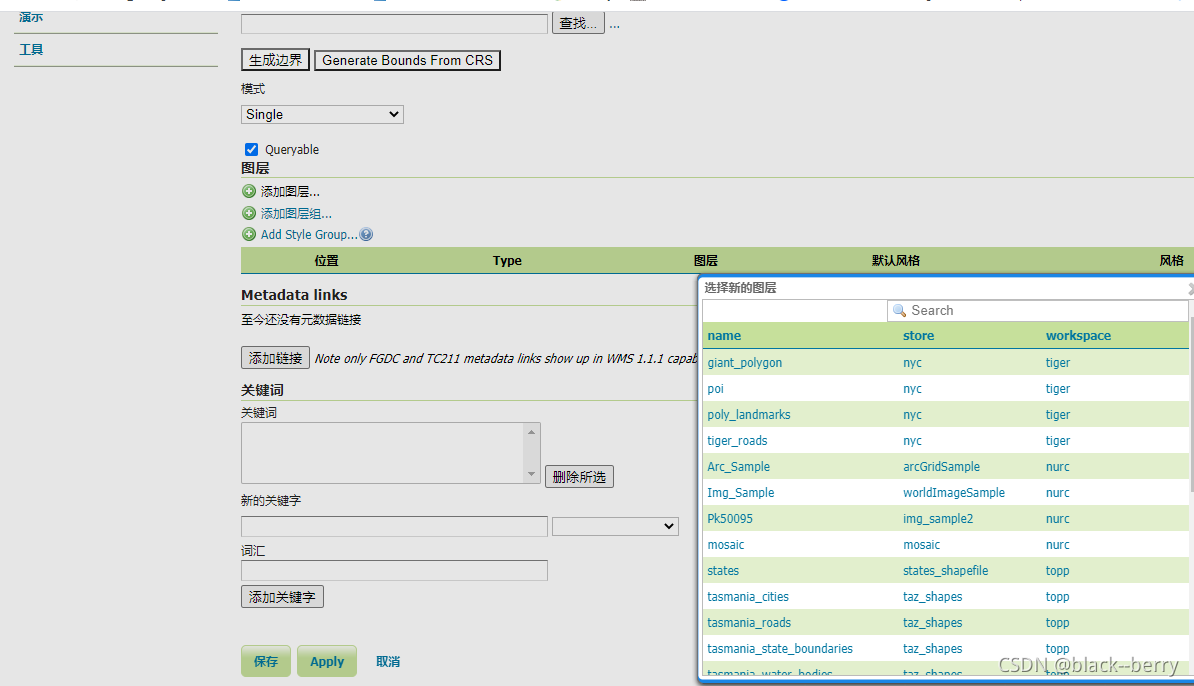Click the states_shapefile store cell

[945, 571]
